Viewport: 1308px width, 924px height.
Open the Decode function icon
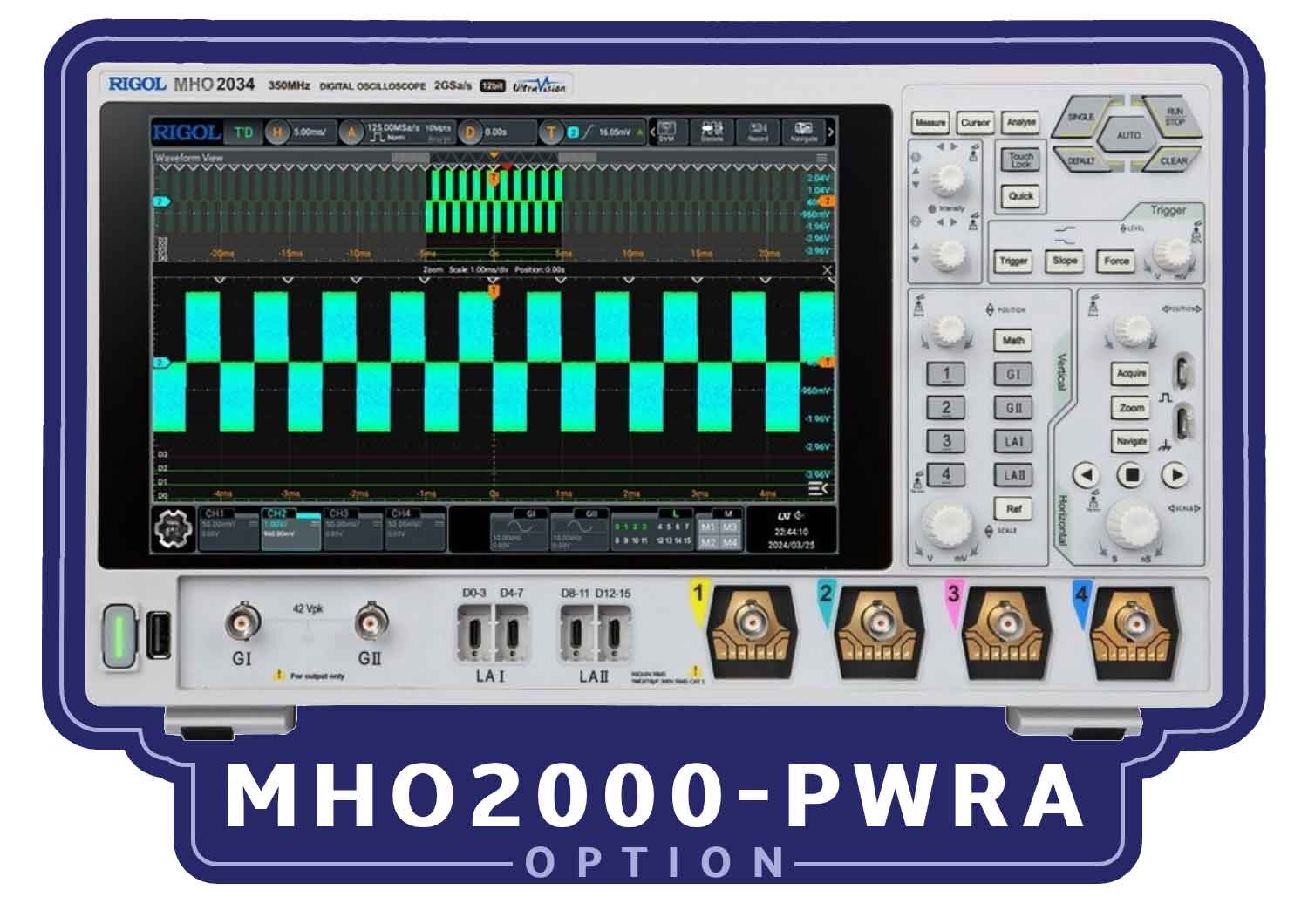(x=712, y=131)
